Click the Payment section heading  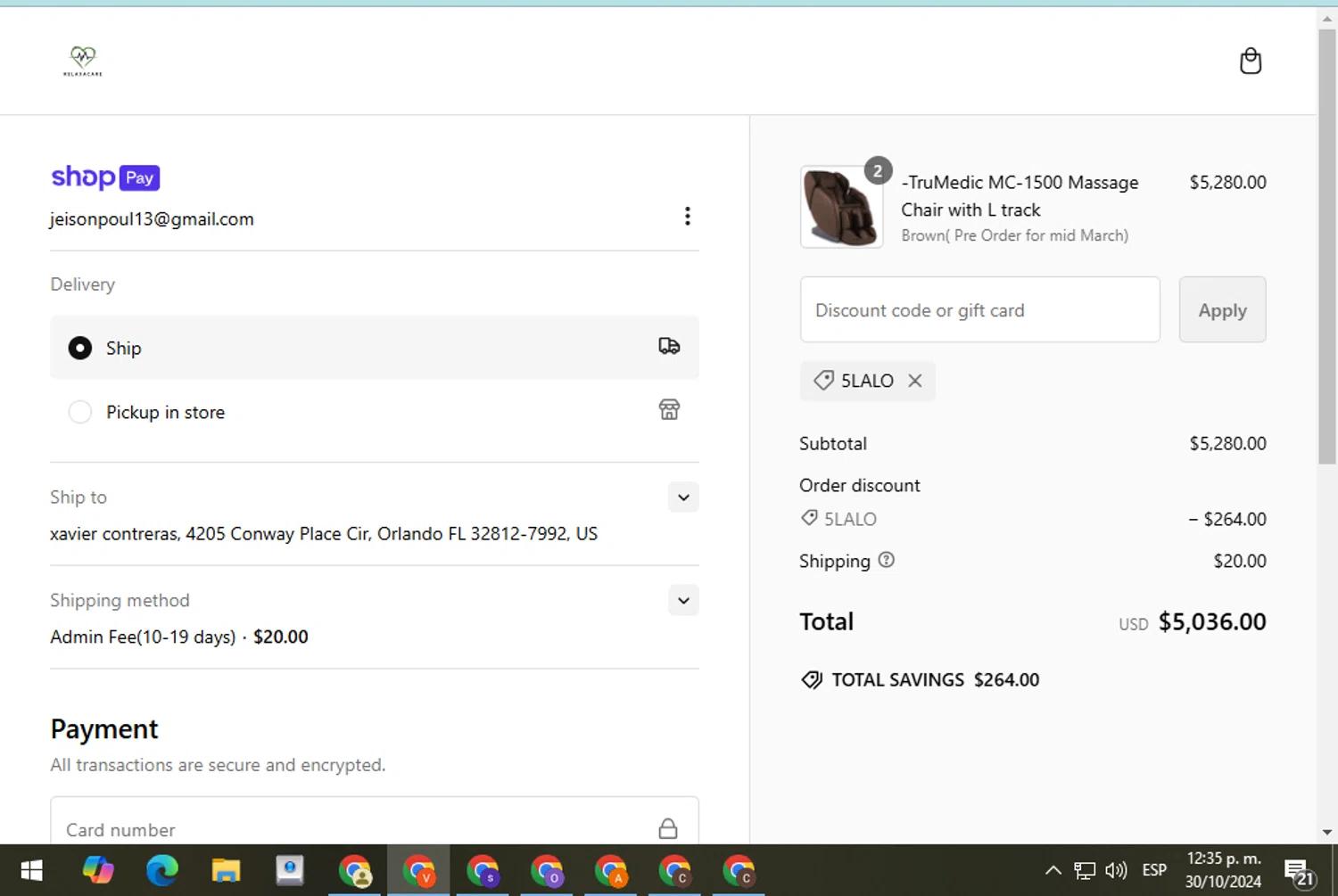pyautogui.click(x=104, y=729)
